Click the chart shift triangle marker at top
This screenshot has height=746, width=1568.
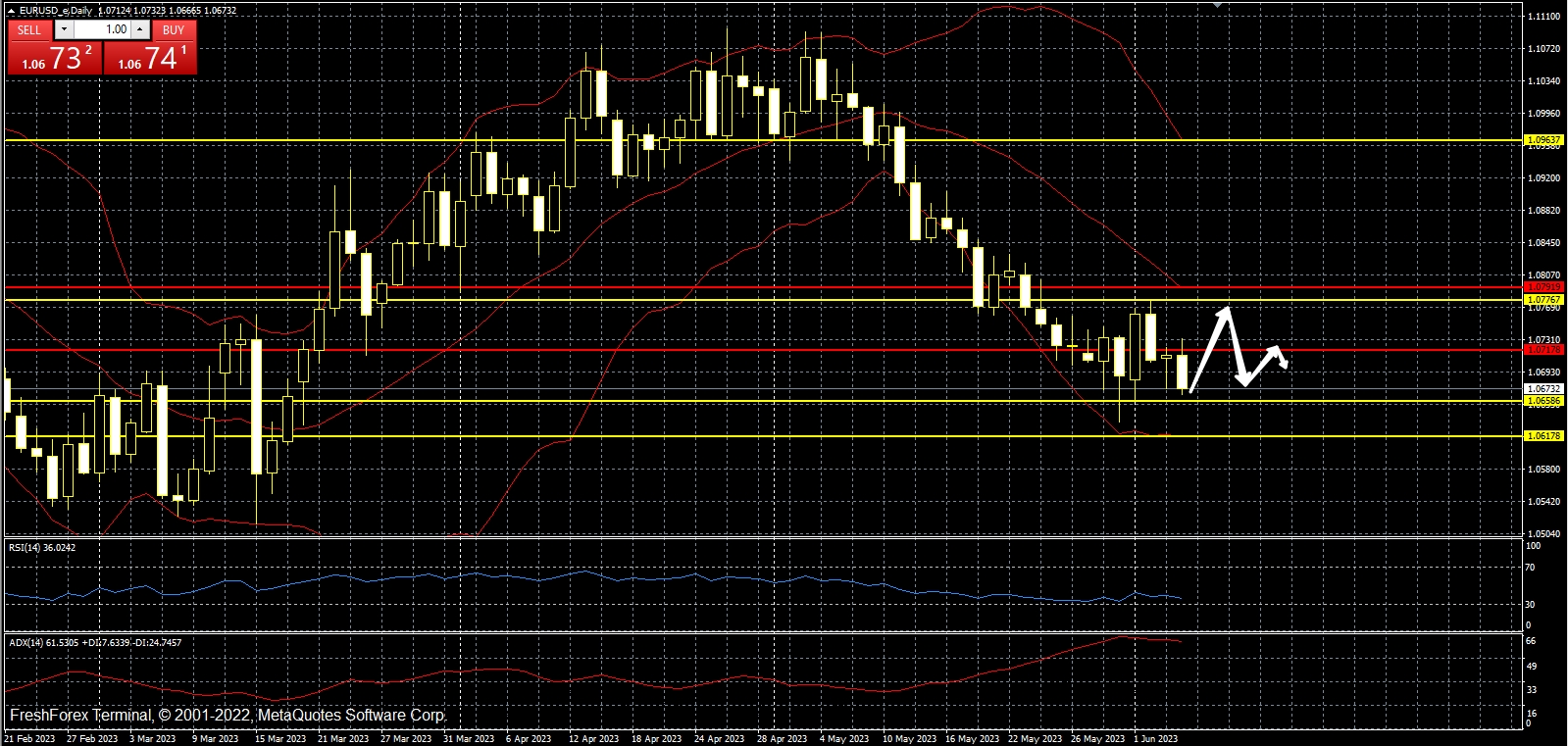tap(1217, 5)
